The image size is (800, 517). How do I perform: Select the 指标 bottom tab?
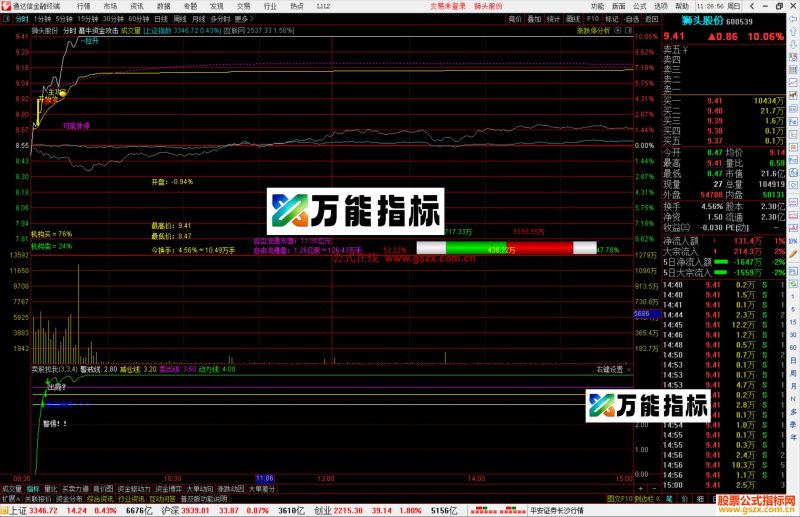pyautogui.click(x=33, y=489)
